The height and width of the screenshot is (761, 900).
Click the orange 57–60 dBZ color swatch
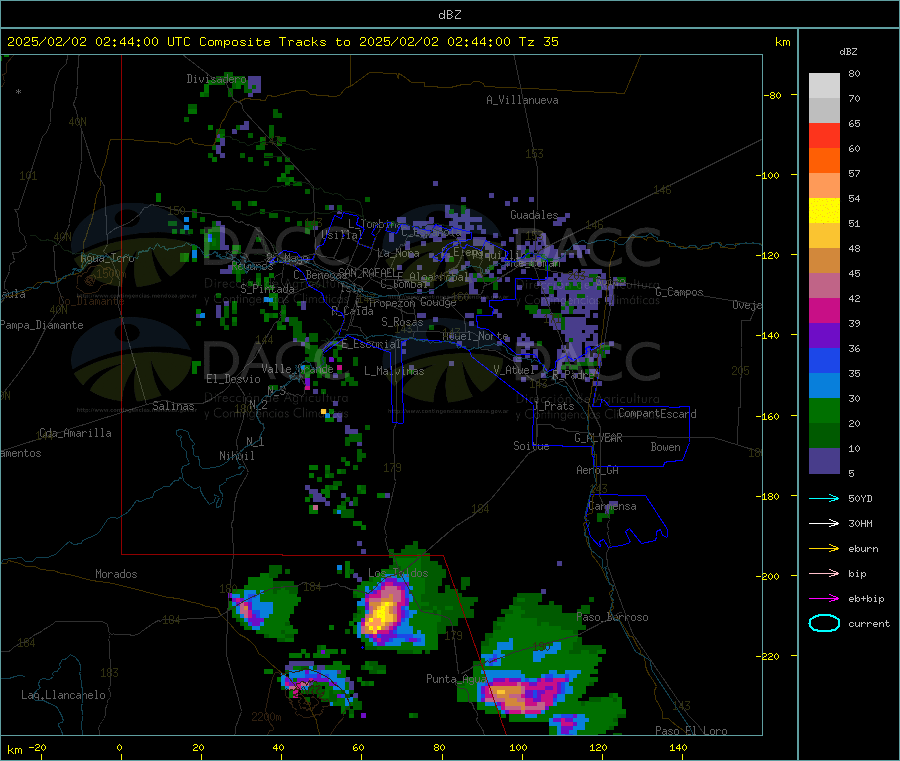click(x=824, y=161)
